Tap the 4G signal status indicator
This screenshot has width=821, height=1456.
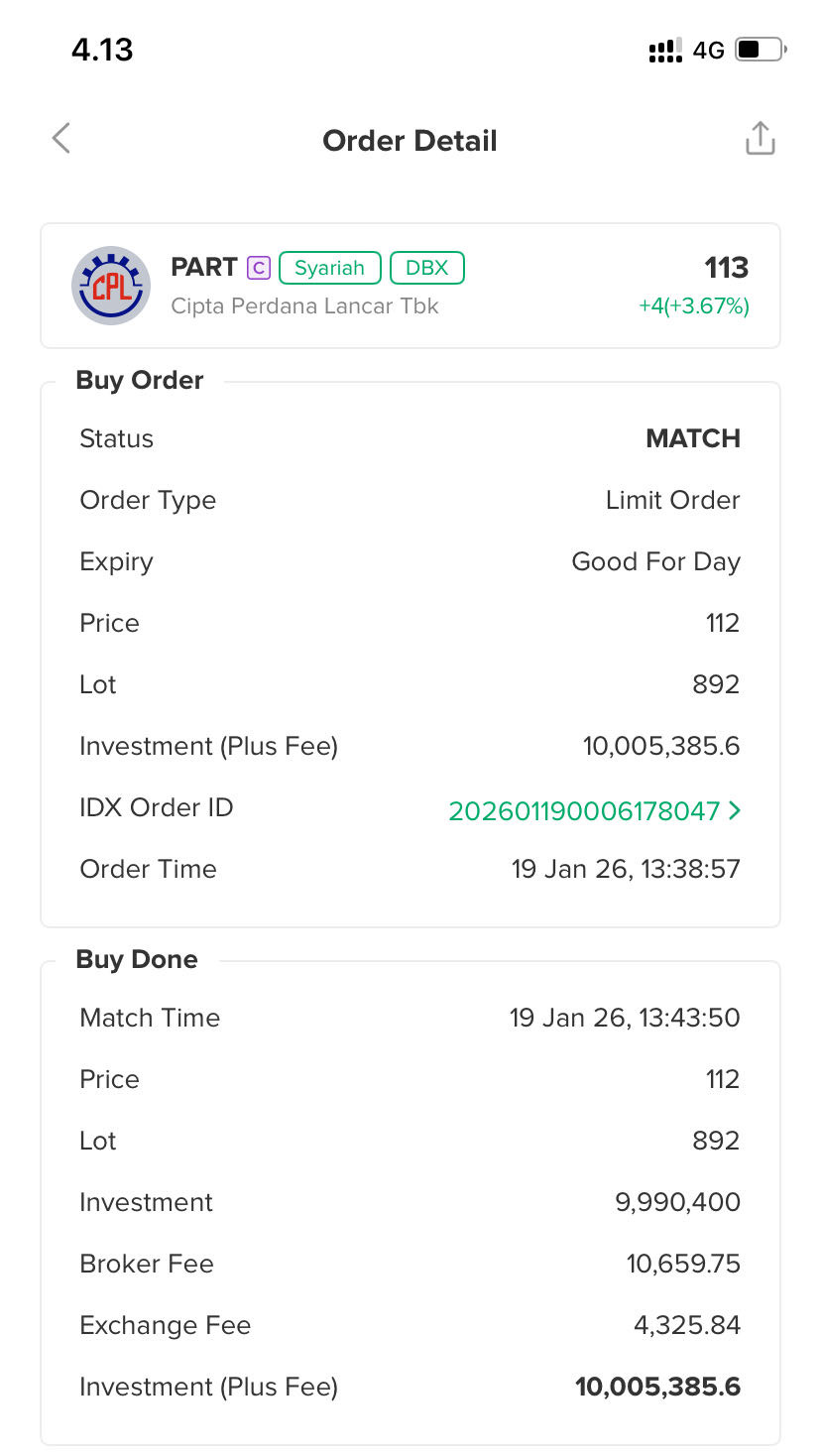click(709, 51)
